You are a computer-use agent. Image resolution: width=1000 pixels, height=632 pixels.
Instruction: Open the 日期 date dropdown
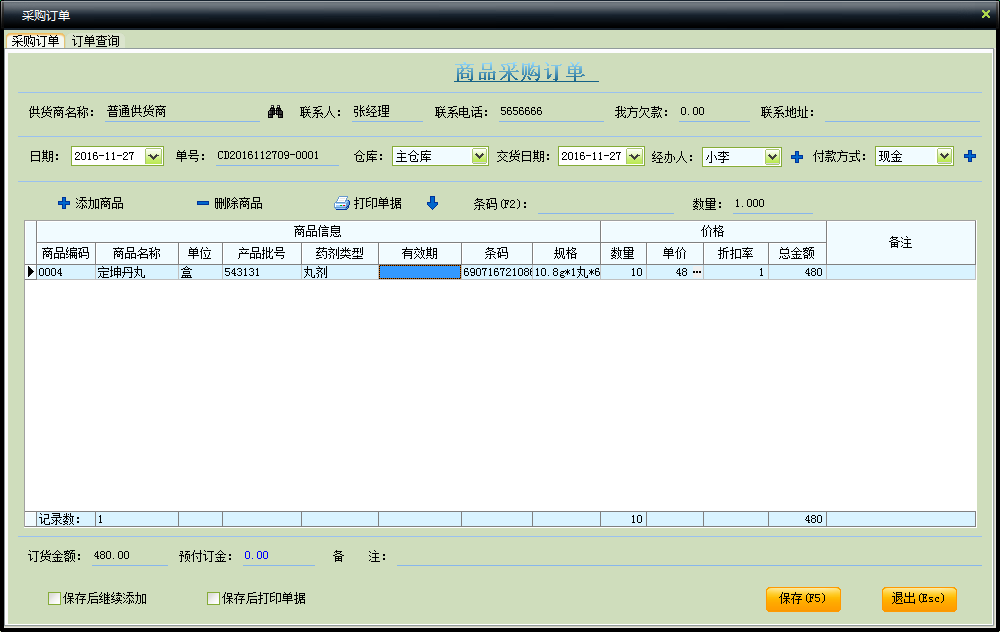coord(153,156)
